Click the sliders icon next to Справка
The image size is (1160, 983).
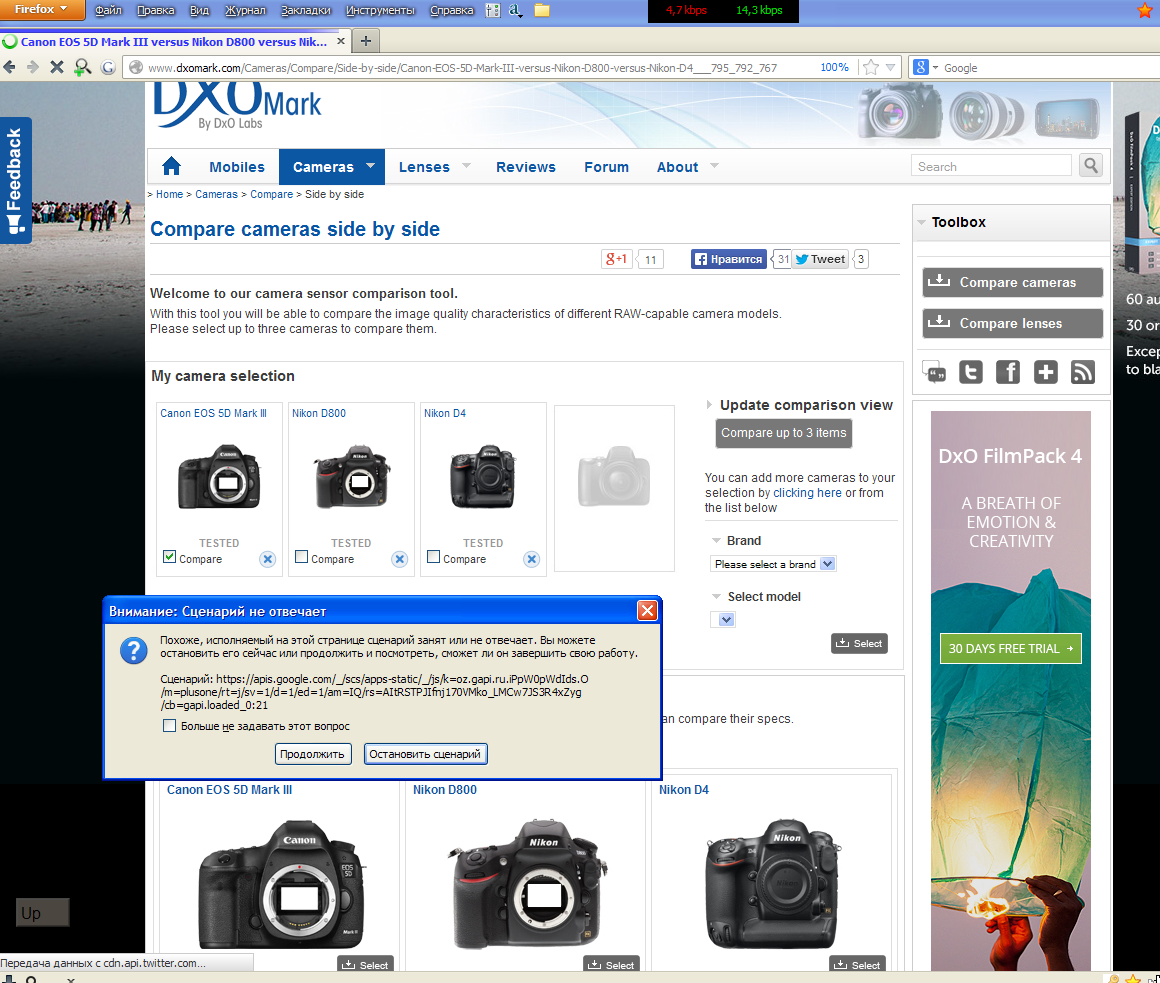click(x=493, y=10)
